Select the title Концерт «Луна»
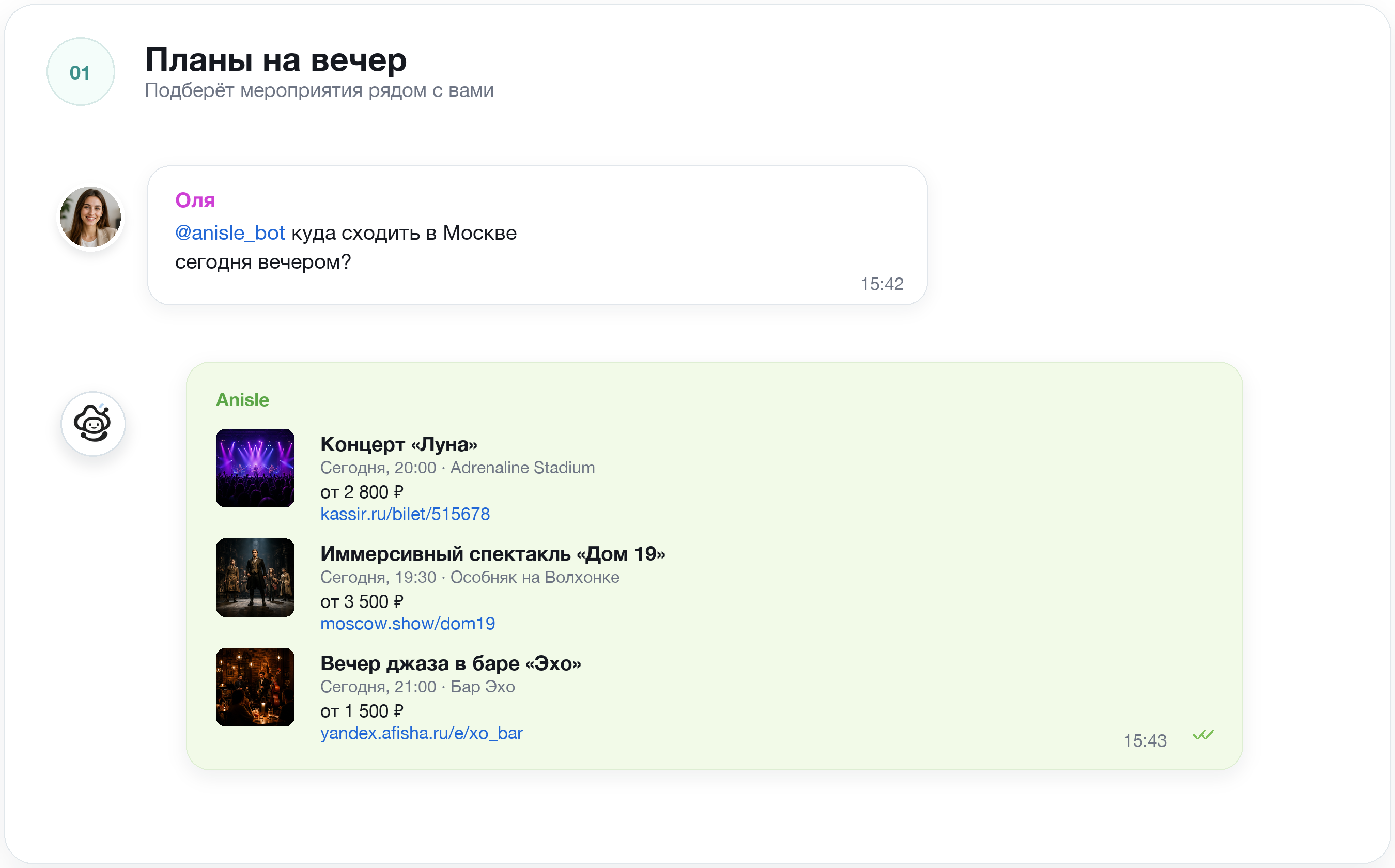1395x868 pixels. click(x=398, y=444)
